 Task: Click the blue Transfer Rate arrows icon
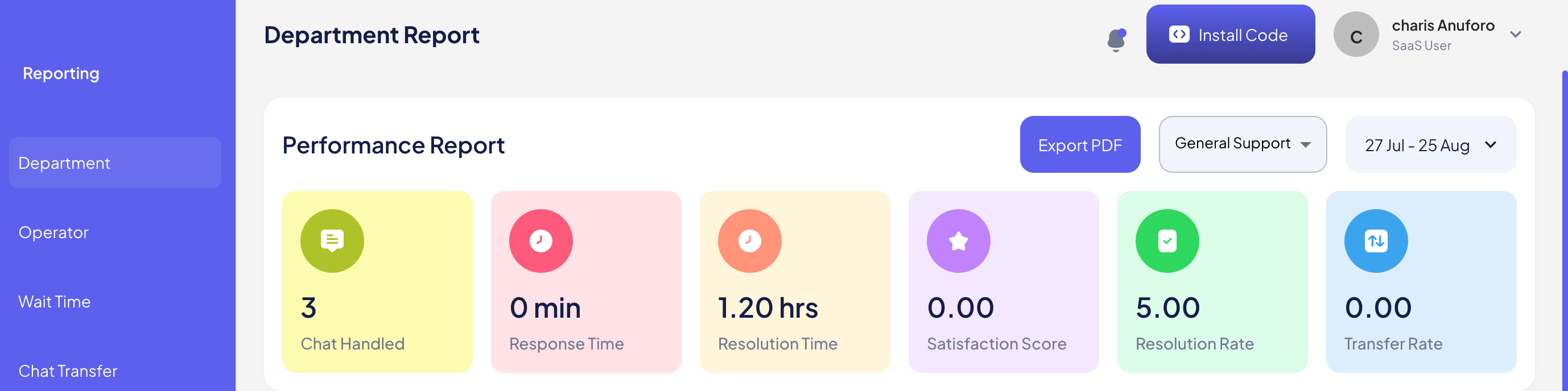click(1376, 241)
